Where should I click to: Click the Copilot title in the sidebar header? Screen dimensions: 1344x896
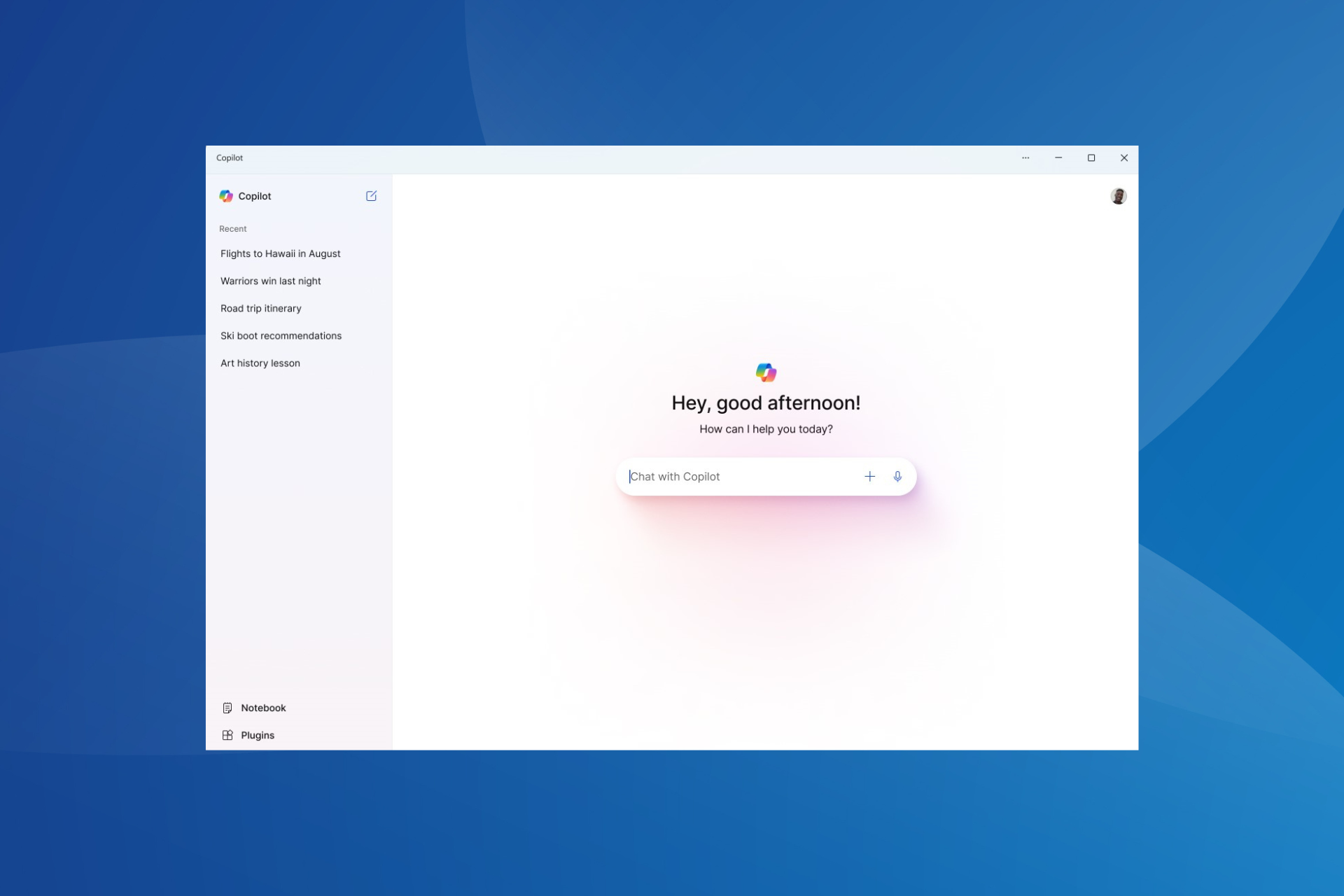(255, 196)
